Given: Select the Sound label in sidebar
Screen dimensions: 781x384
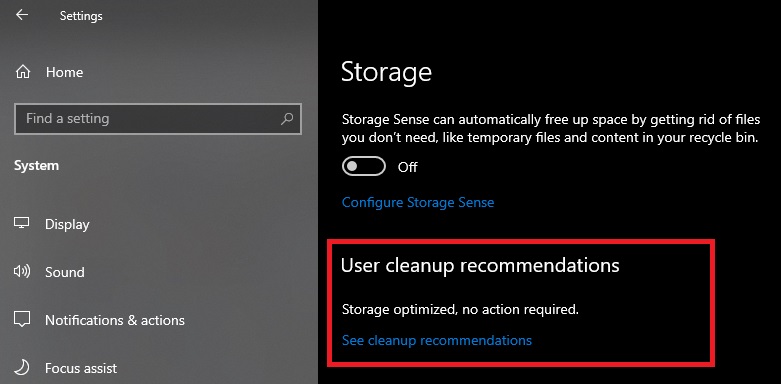Looking at the screenshot, I should click(65, 272).
